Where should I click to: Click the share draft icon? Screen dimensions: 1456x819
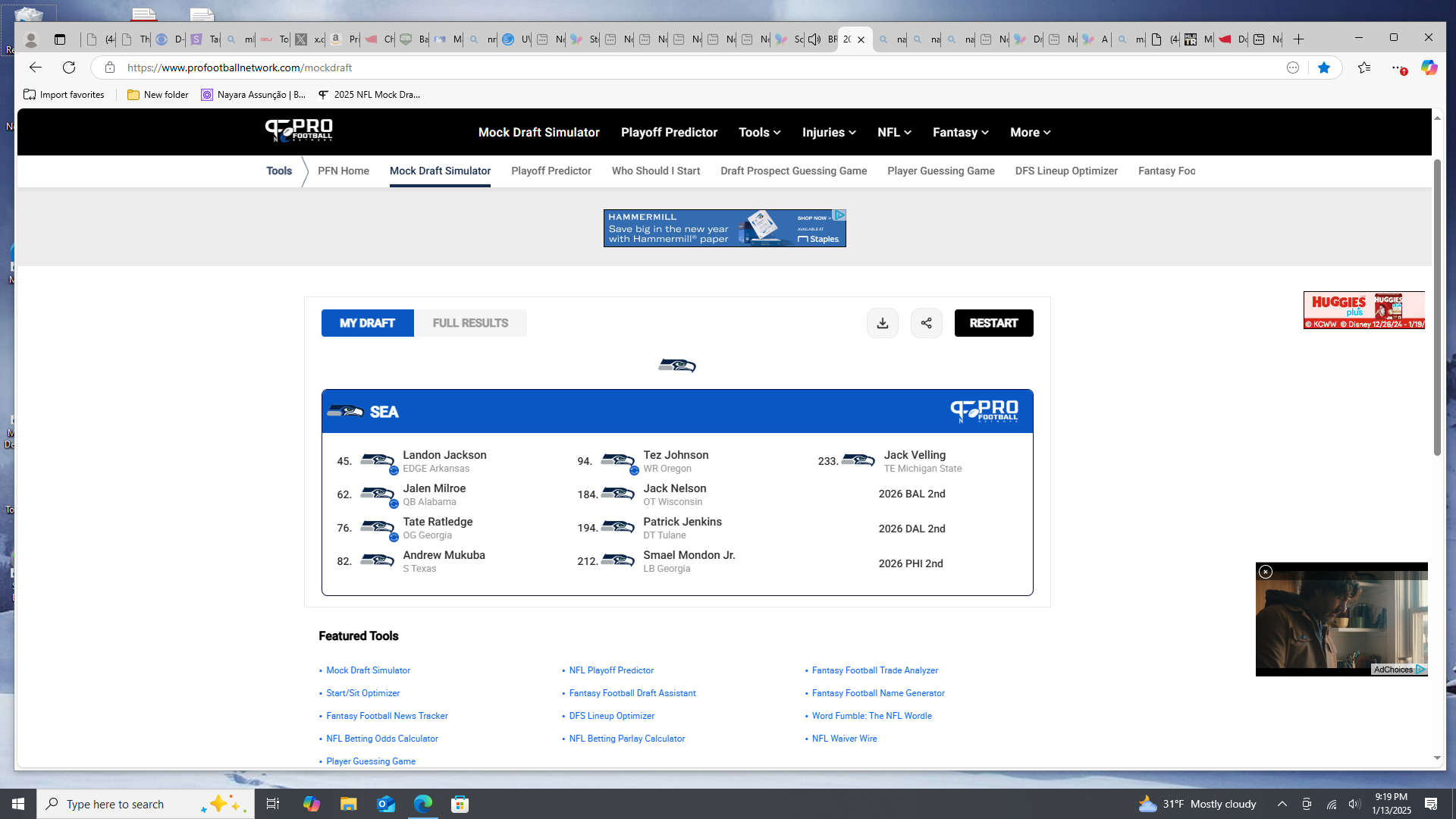coord(926,323)
